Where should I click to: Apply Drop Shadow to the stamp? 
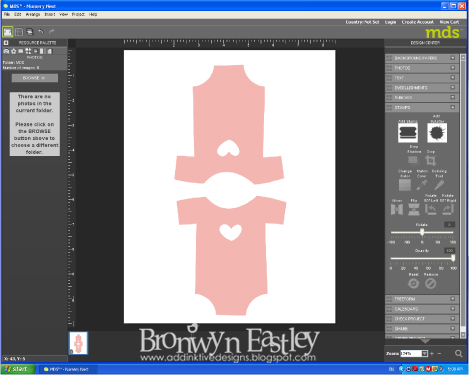click(x=413, y=160)
